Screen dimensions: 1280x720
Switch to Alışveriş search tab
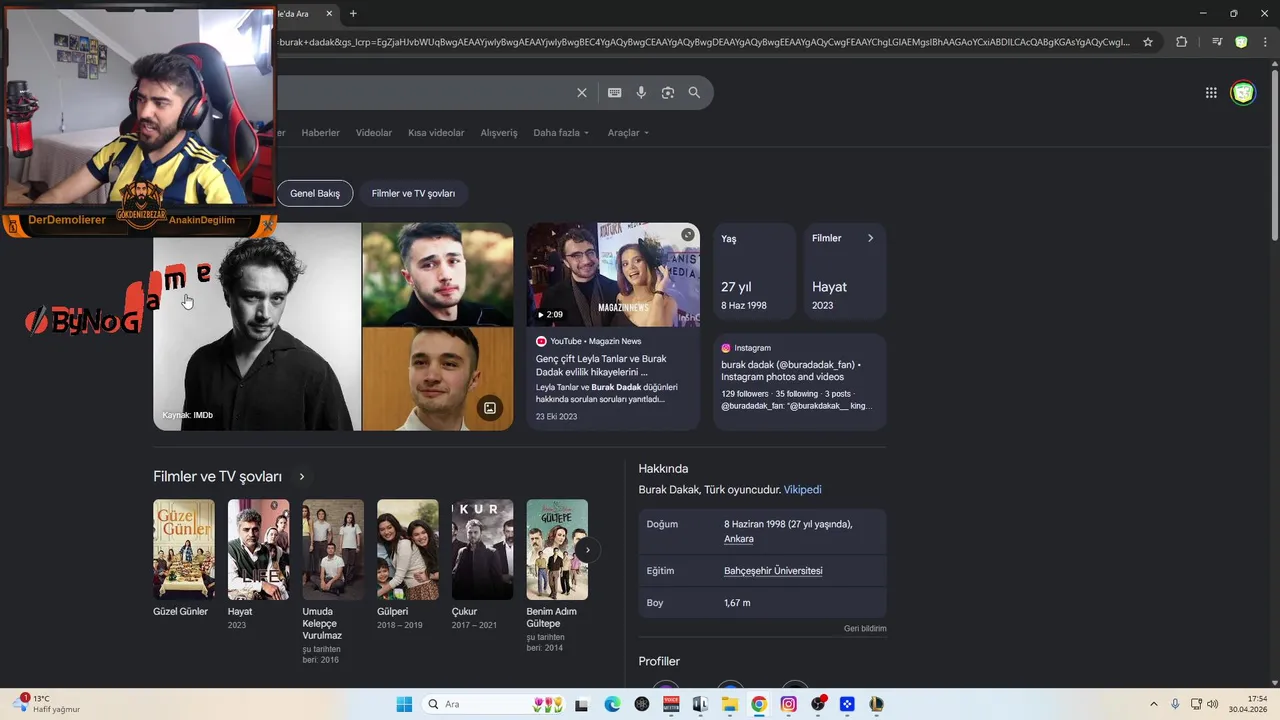click(499, 133)
